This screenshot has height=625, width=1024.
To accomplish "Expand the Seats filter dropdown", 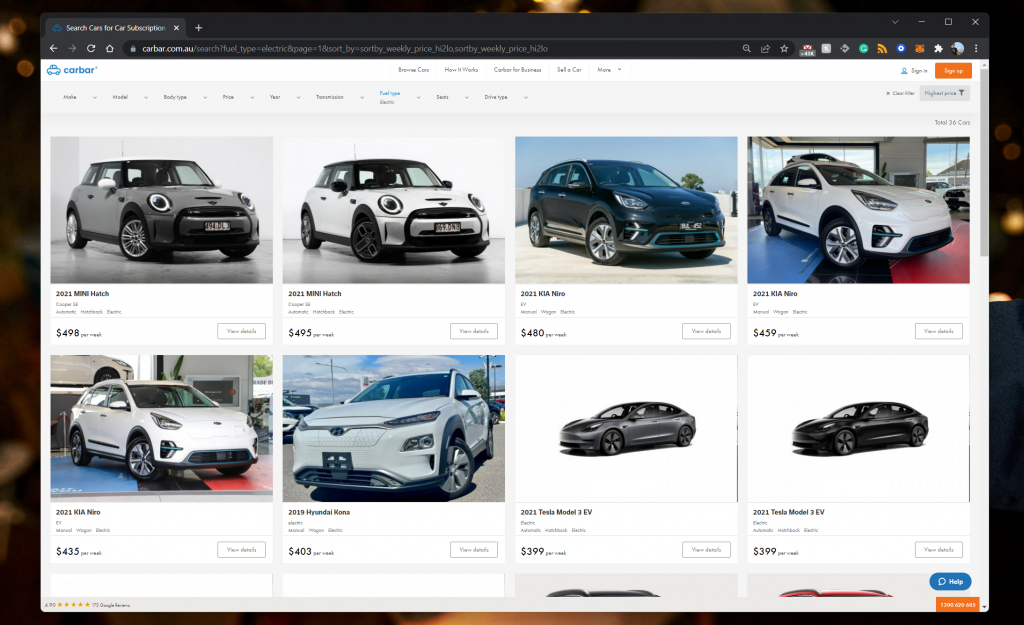I will click(x=452, y=97).
